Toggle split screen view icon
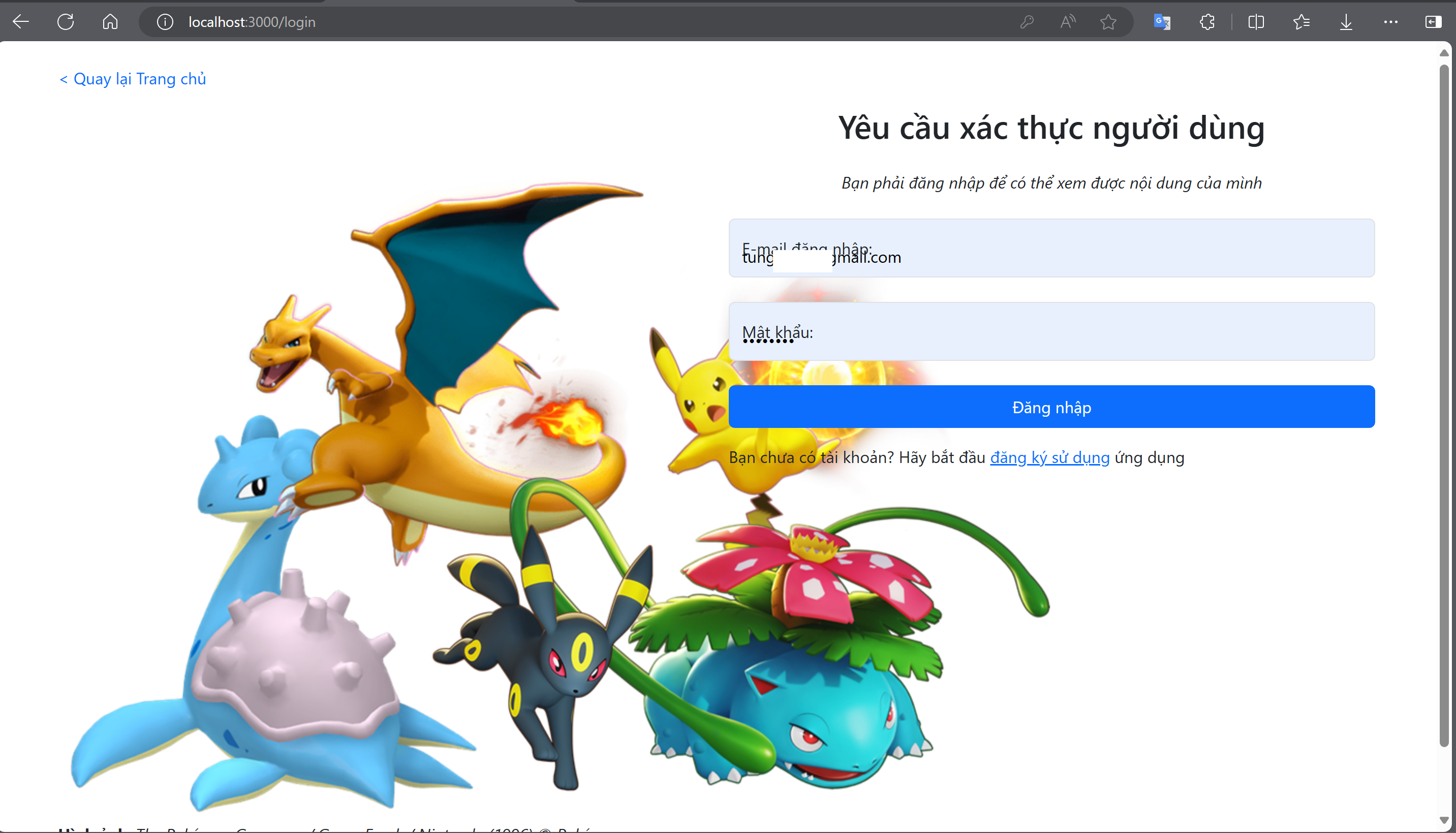Viewport: 1456px width, 833px height. tap(1256, 22)
